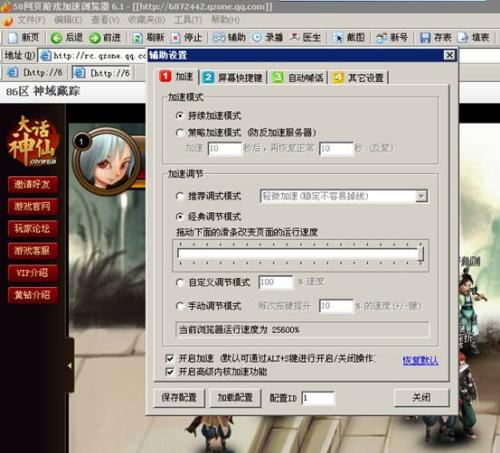The image size is (500, 453).
Task: Take a screenshot with 截图
Action: click(x=349, y=37)
